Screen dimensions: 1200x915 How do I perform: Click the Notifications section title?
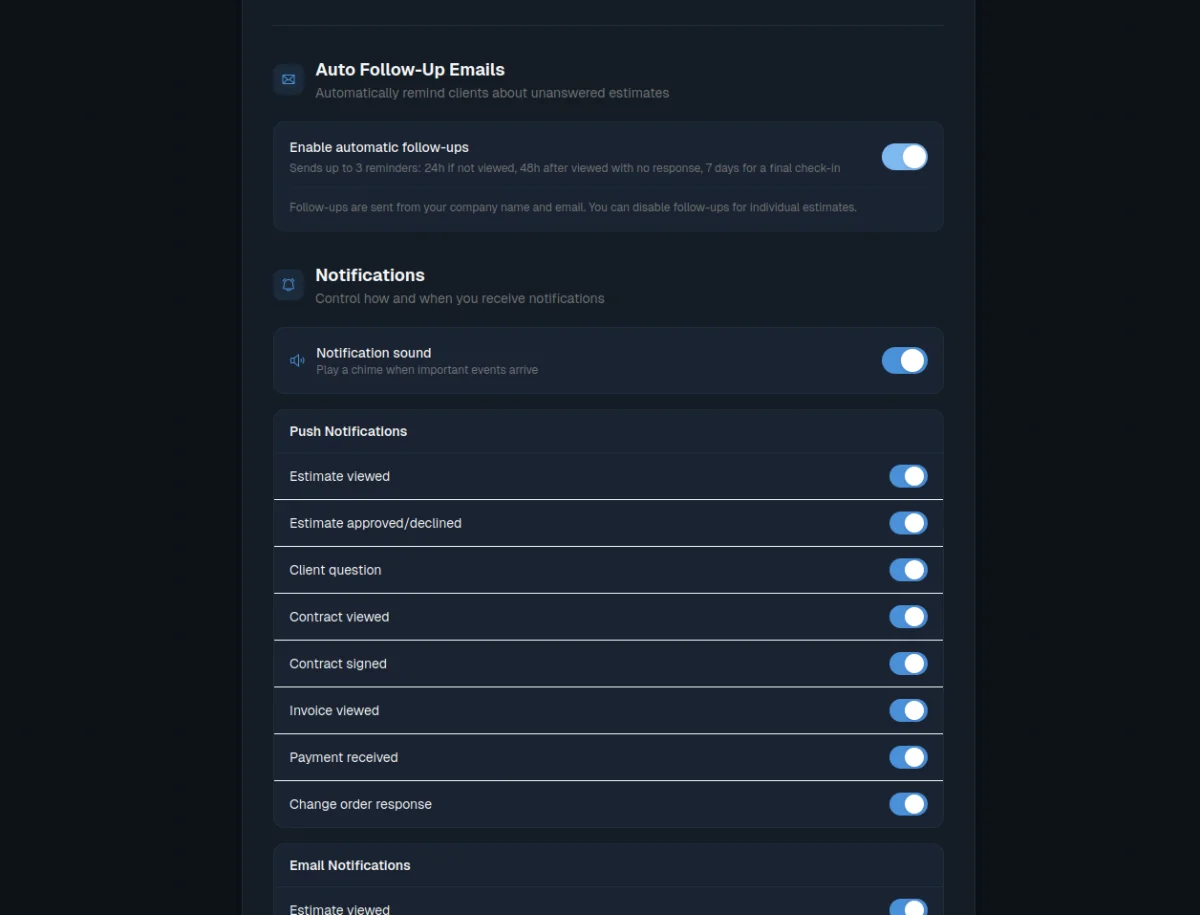pos(370,275)
